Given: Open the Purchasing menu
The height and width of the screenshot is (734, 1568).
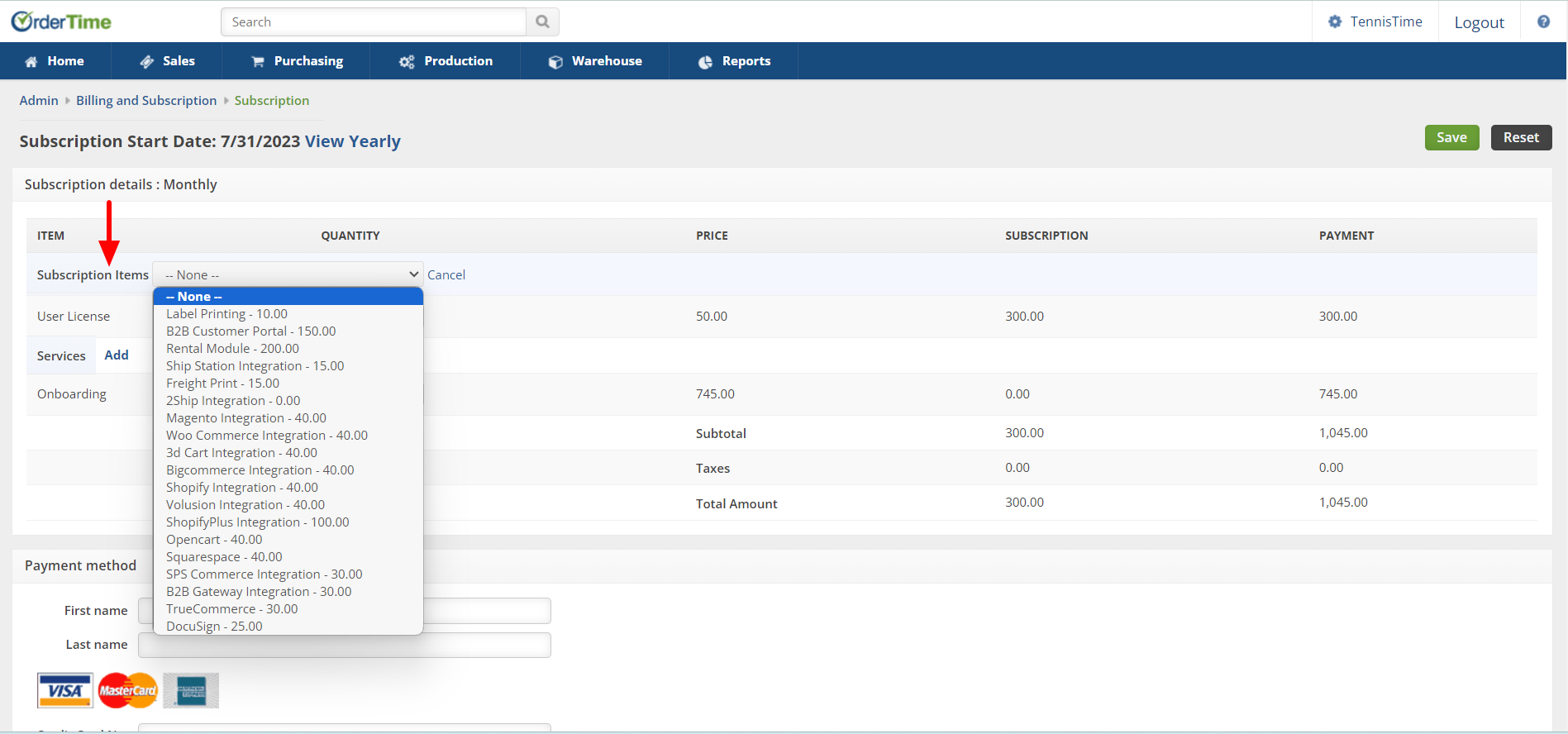Looking at the screenshot, I should tap(298, 61).
